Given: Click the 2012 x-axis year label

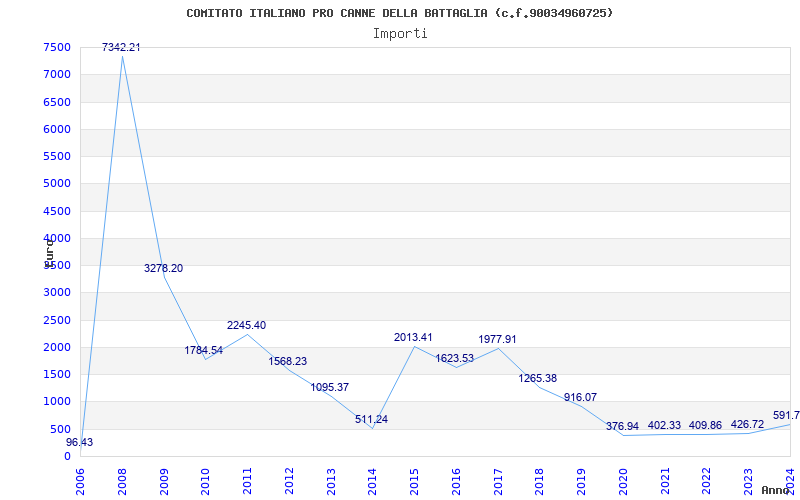Looking at the screenshot, I should pos(289,482).
